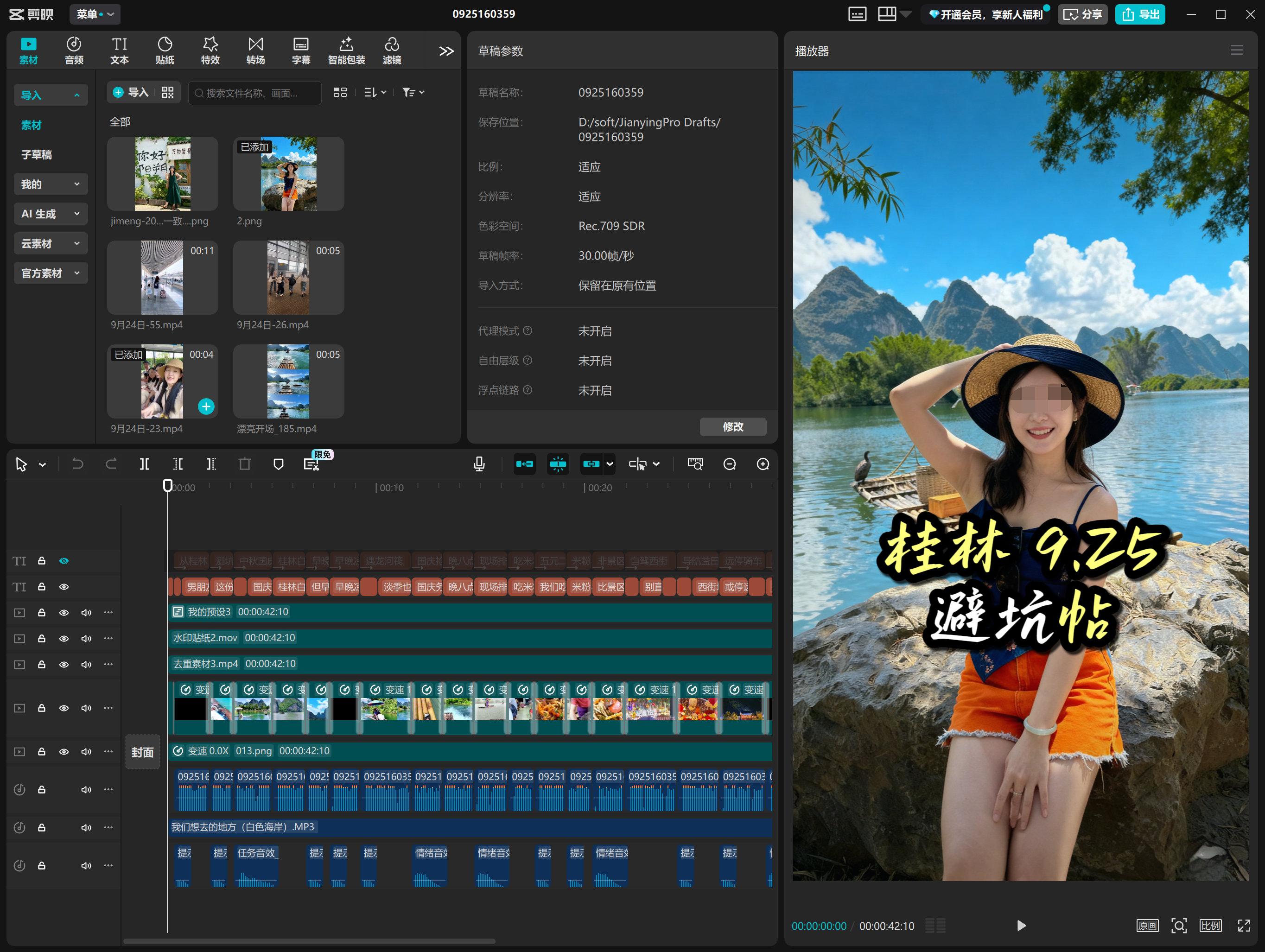The width and height of the screenshot is (1265, 952).
Task: Switch to the 转场 tab
Action: click(x=255, y=51)
